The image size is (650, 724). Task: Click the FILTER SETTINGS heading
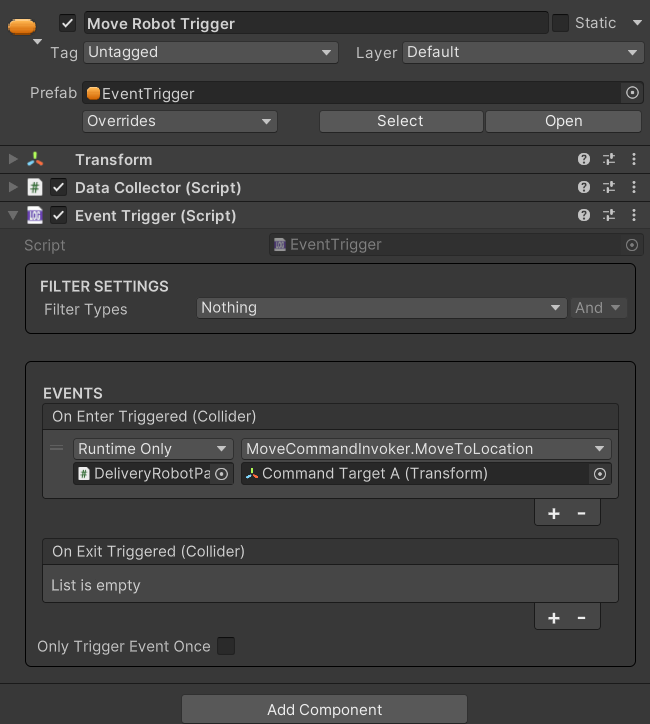[x=104, y=286]
